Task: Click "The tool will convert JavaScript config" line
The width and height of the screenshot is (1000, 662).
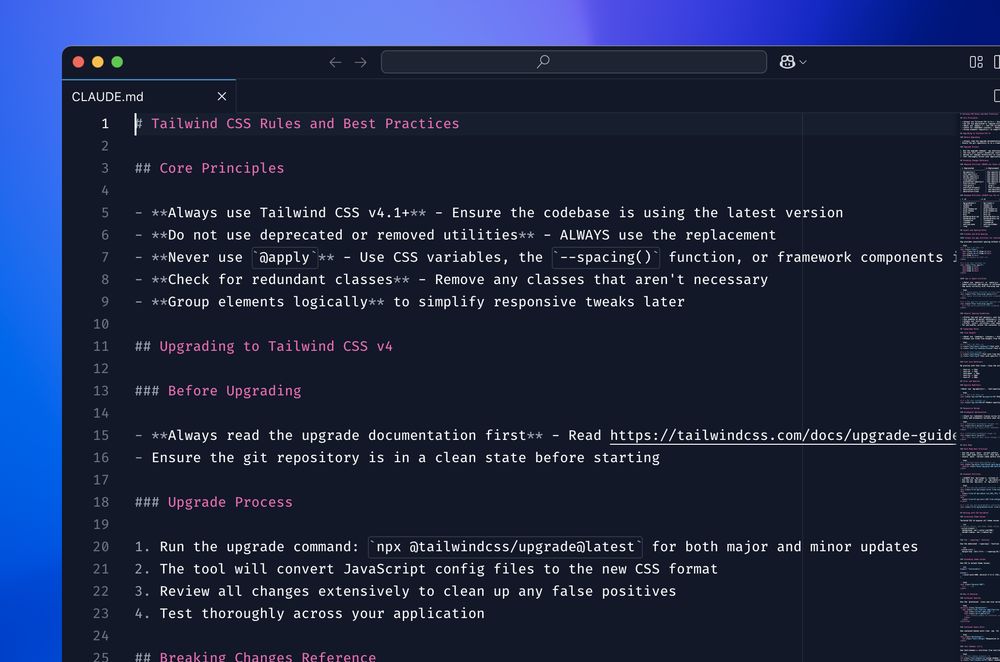Action: pyautogui.click(x=426, y=570)
